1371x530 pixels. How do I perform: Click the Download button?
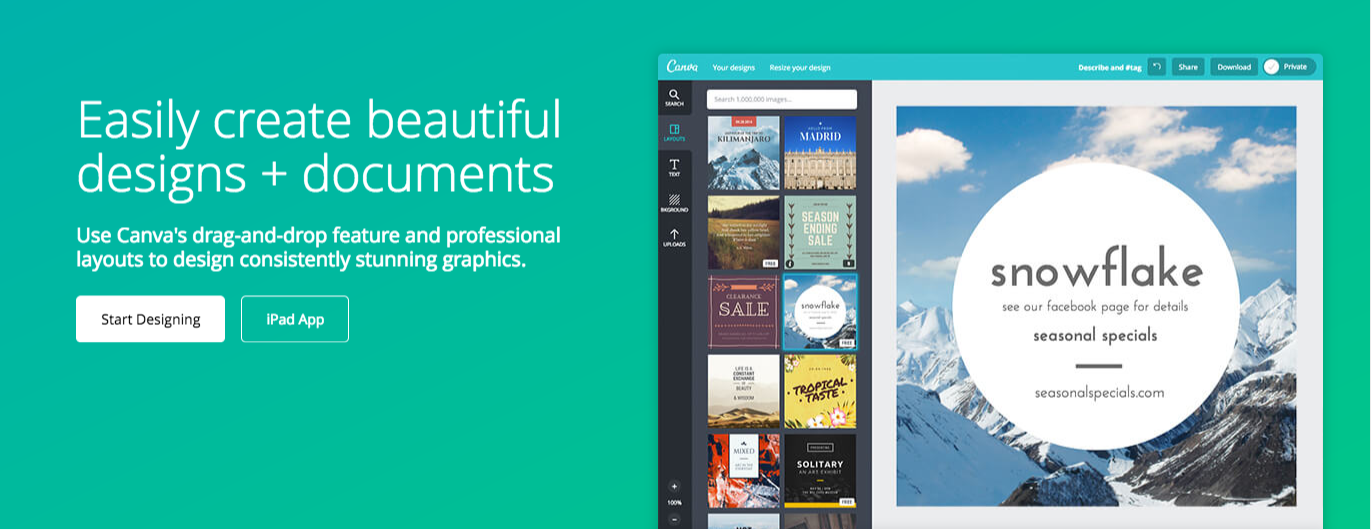pyautogui.click(x=1233, y=67)
